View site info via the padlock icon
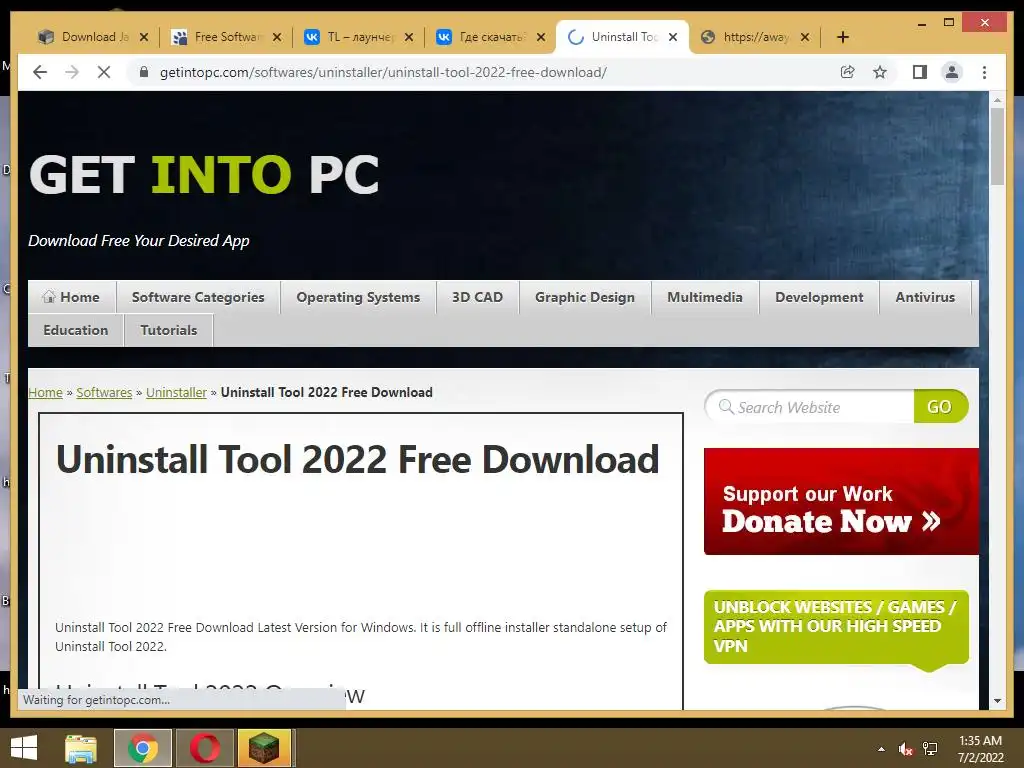 pyautogui.click(x=144, y=72)
